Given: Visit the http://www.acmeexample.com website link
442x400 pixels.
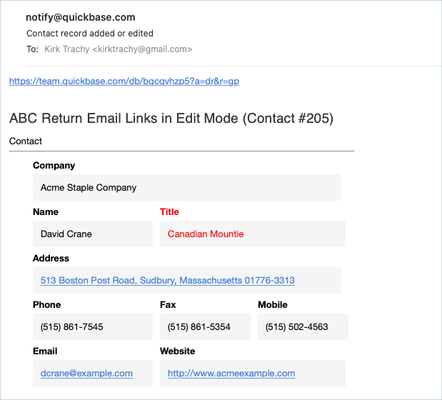Looking at the screenshot, I should pyautogui.click(x=231, y=373).
